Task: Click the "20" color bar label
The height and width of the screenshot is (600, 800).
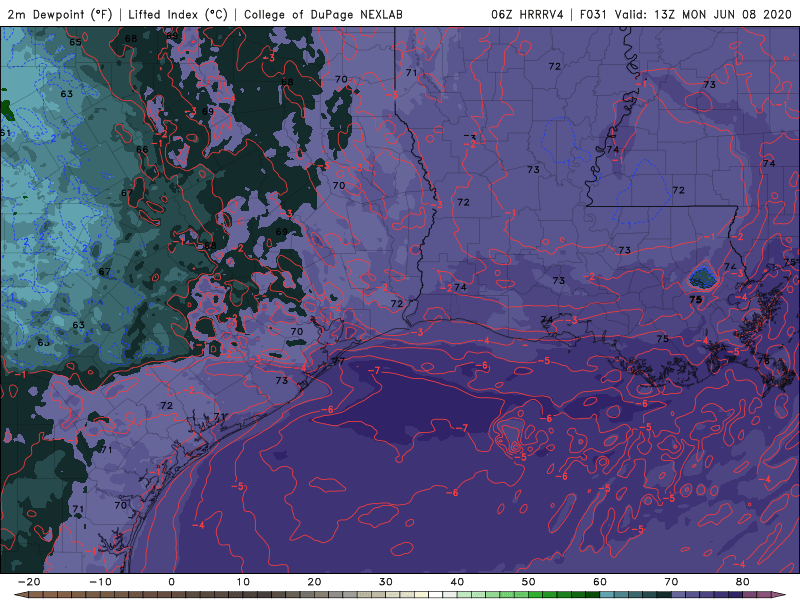Action: click(x=314, y=582)
